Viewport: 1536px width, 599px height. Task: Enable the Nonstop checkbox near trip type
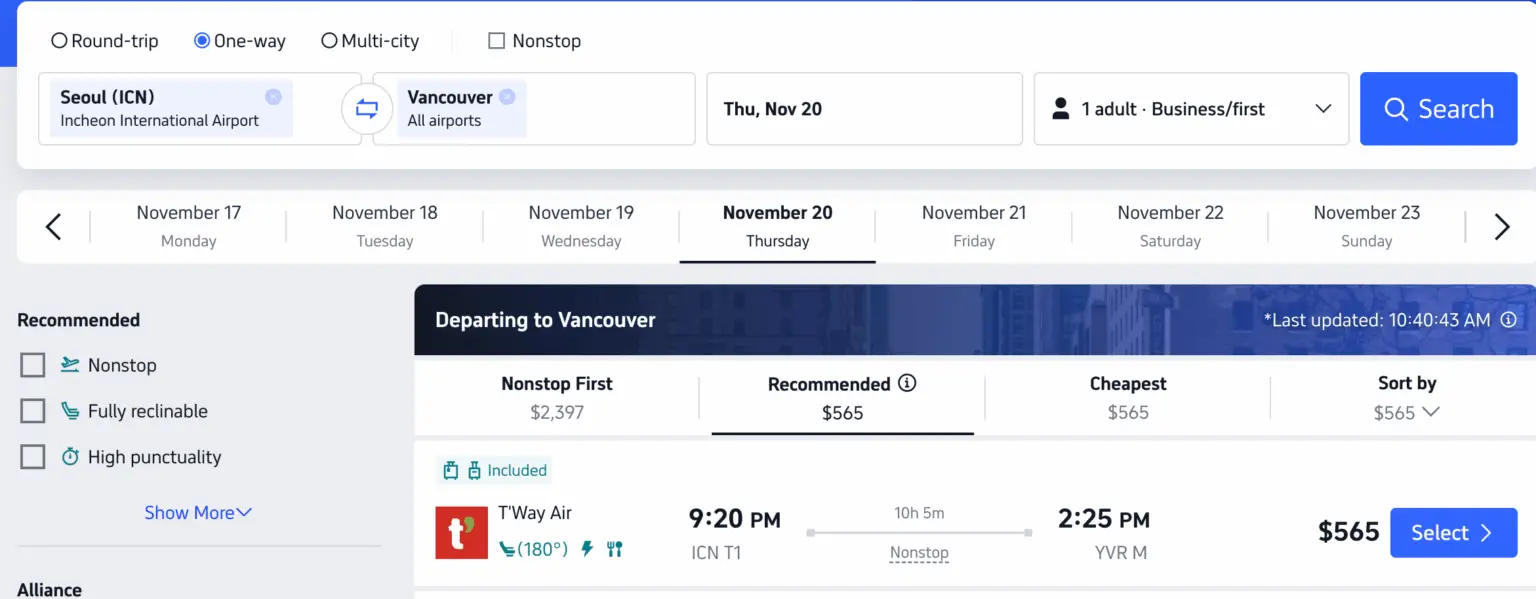tap(496, 41)
